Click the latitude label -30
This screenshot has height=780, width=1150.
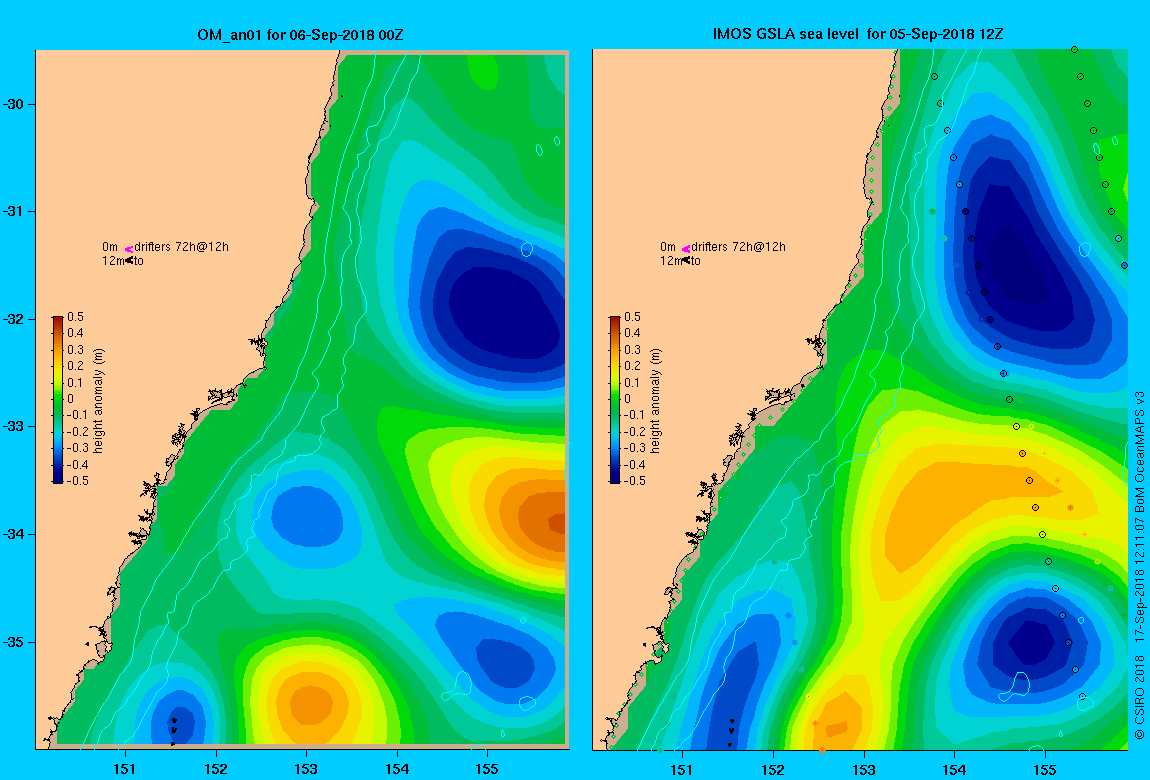tap(12, 104)
